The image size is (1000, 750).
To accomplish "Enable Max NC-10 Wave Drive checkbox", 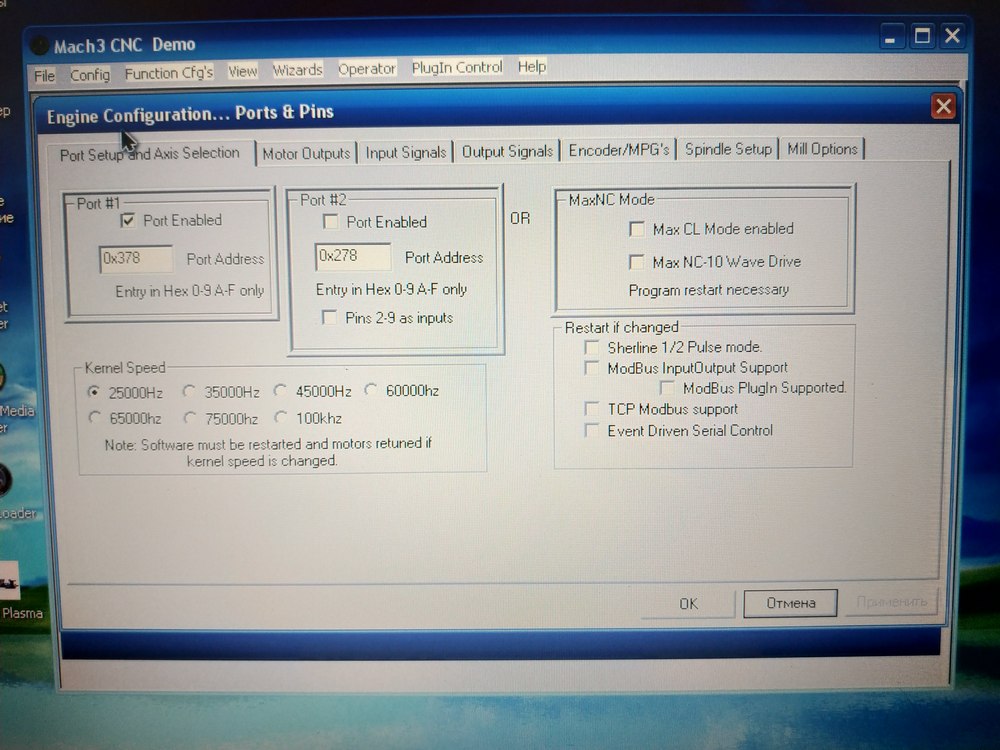I will coord(636,261).
